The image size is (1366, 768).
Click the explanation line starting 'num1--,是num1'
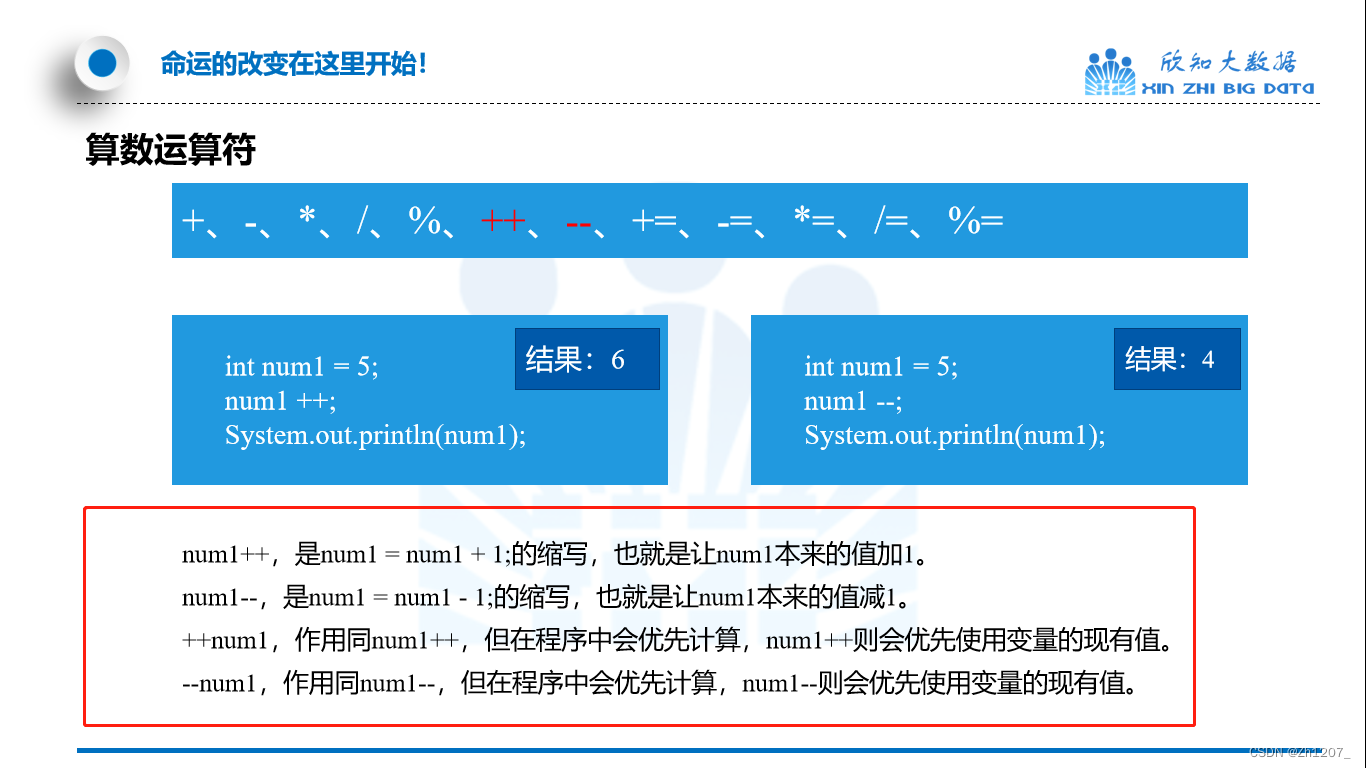click(x=546, y=597)
